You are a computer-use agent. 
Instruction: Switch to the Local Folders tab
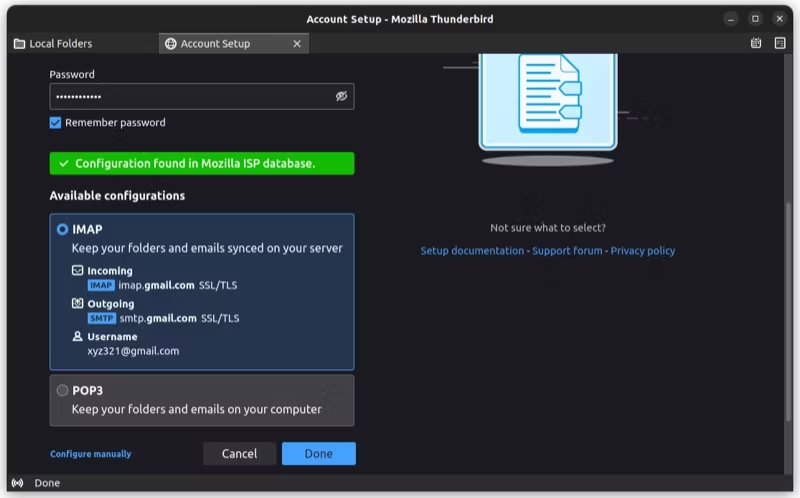[84, 44]
